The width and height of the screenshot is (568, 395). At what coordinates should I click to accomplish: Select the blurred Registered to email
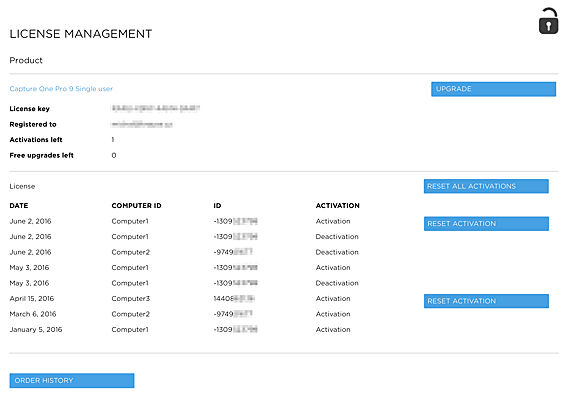[x=142, y=125]
